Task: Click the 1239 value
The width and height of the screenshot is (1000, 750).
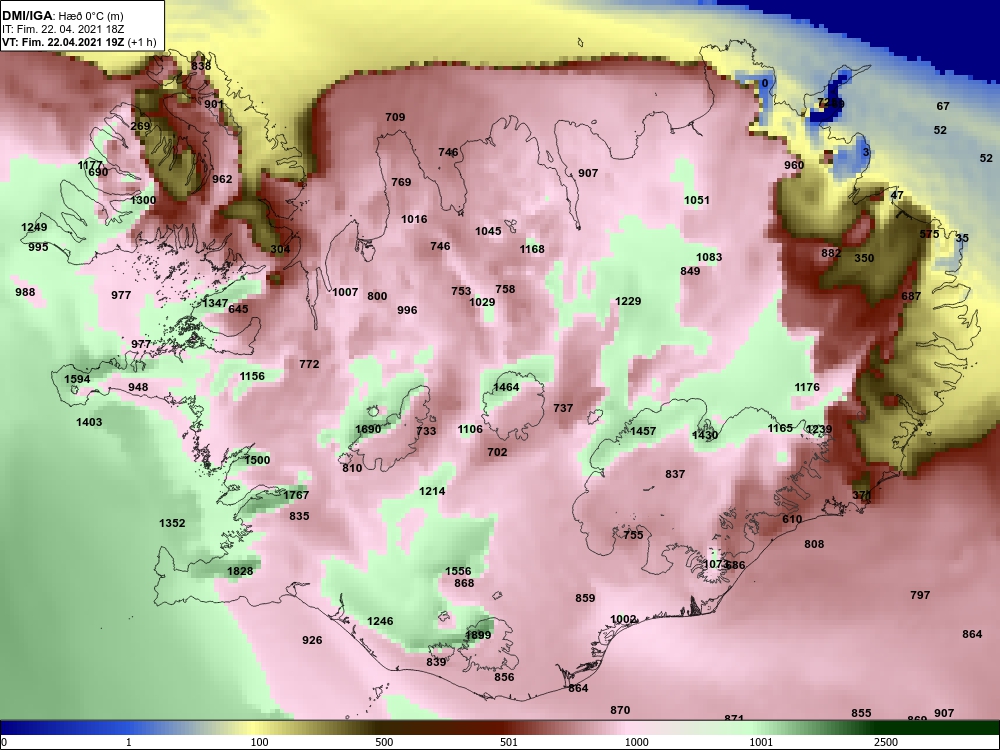Action: pos(819,429)
